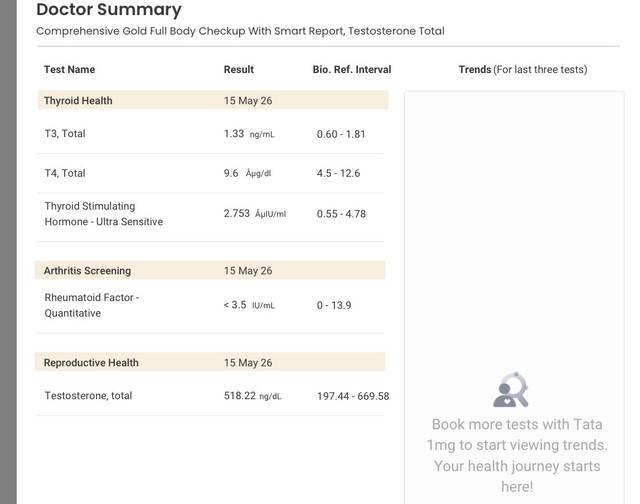Image resolution: width=640 pixels, height=504 pixels.
Task: Click the reference range '197.44 - 669.58'
Action: (x=353, y=396)
